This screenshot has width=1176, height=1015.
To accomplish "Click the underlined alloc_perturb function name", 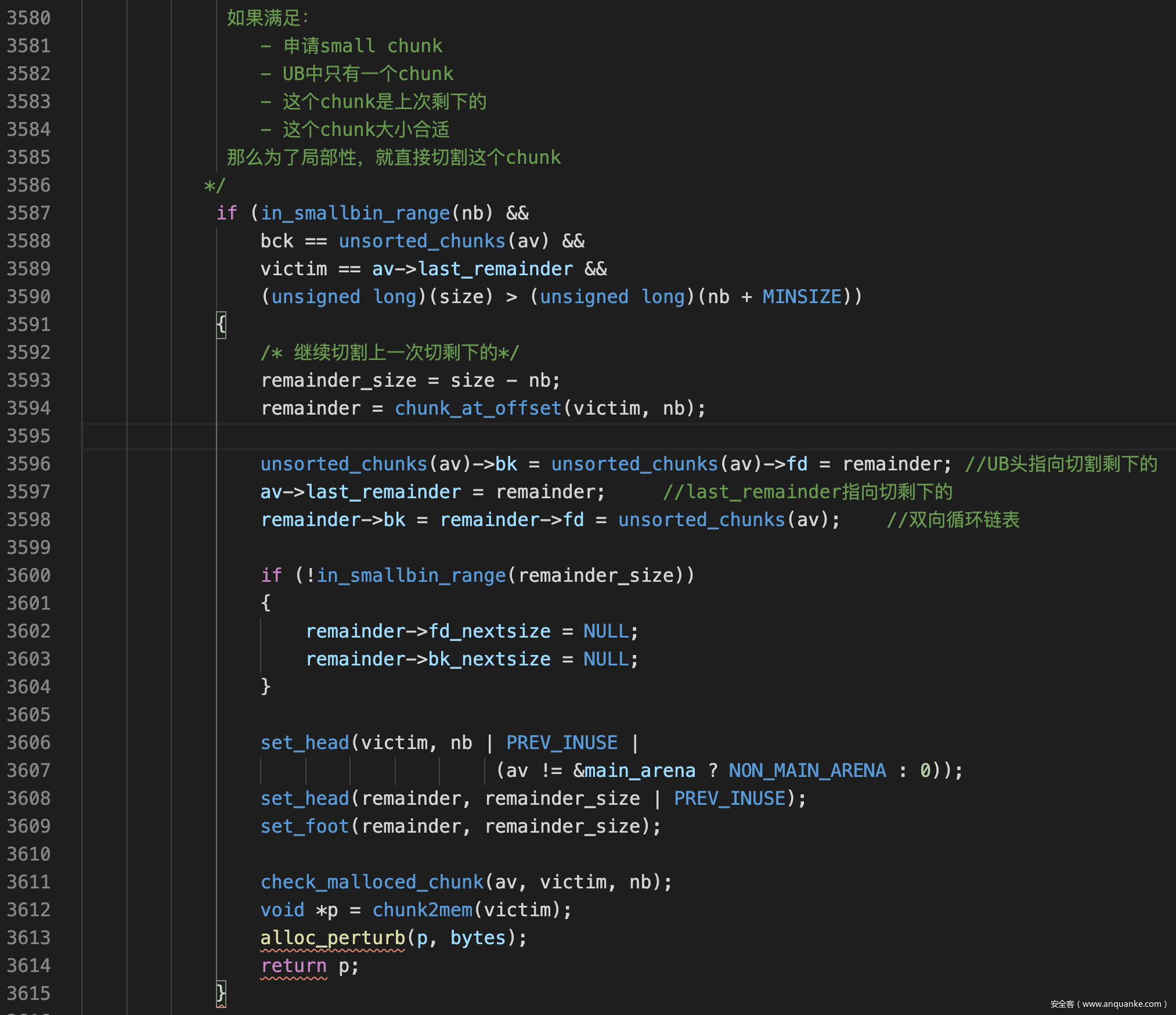I will coord(333,938).
